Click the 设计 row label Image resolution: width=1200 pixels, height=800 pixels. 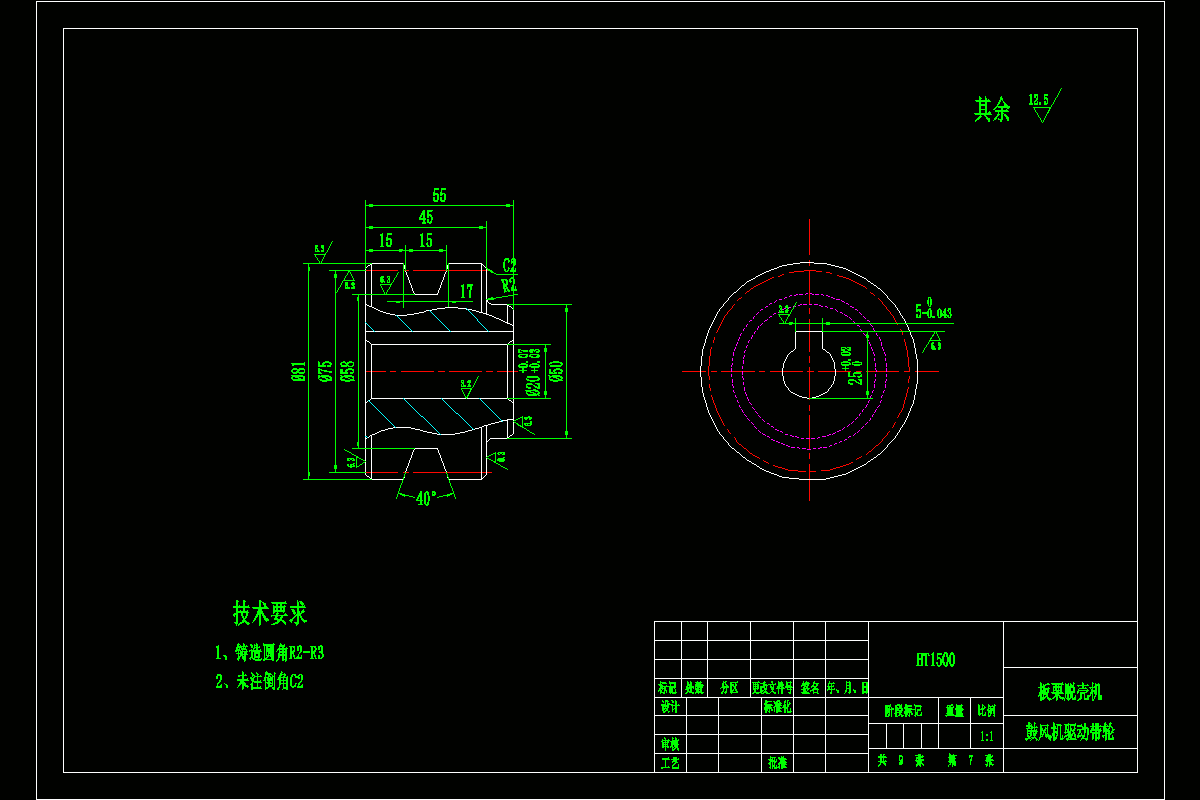(x=670, y=707)
